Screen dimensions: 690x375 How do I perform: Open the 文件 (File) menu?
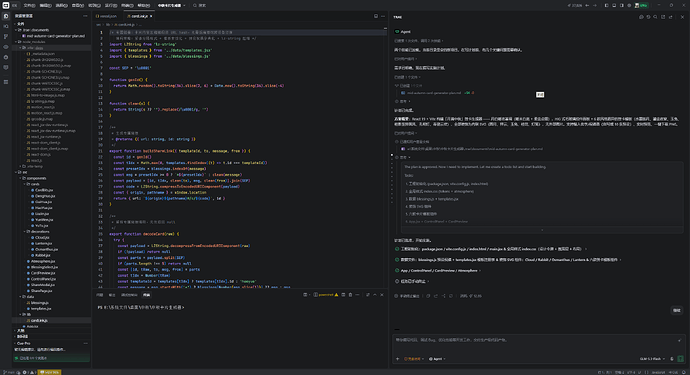click(29, 5)
